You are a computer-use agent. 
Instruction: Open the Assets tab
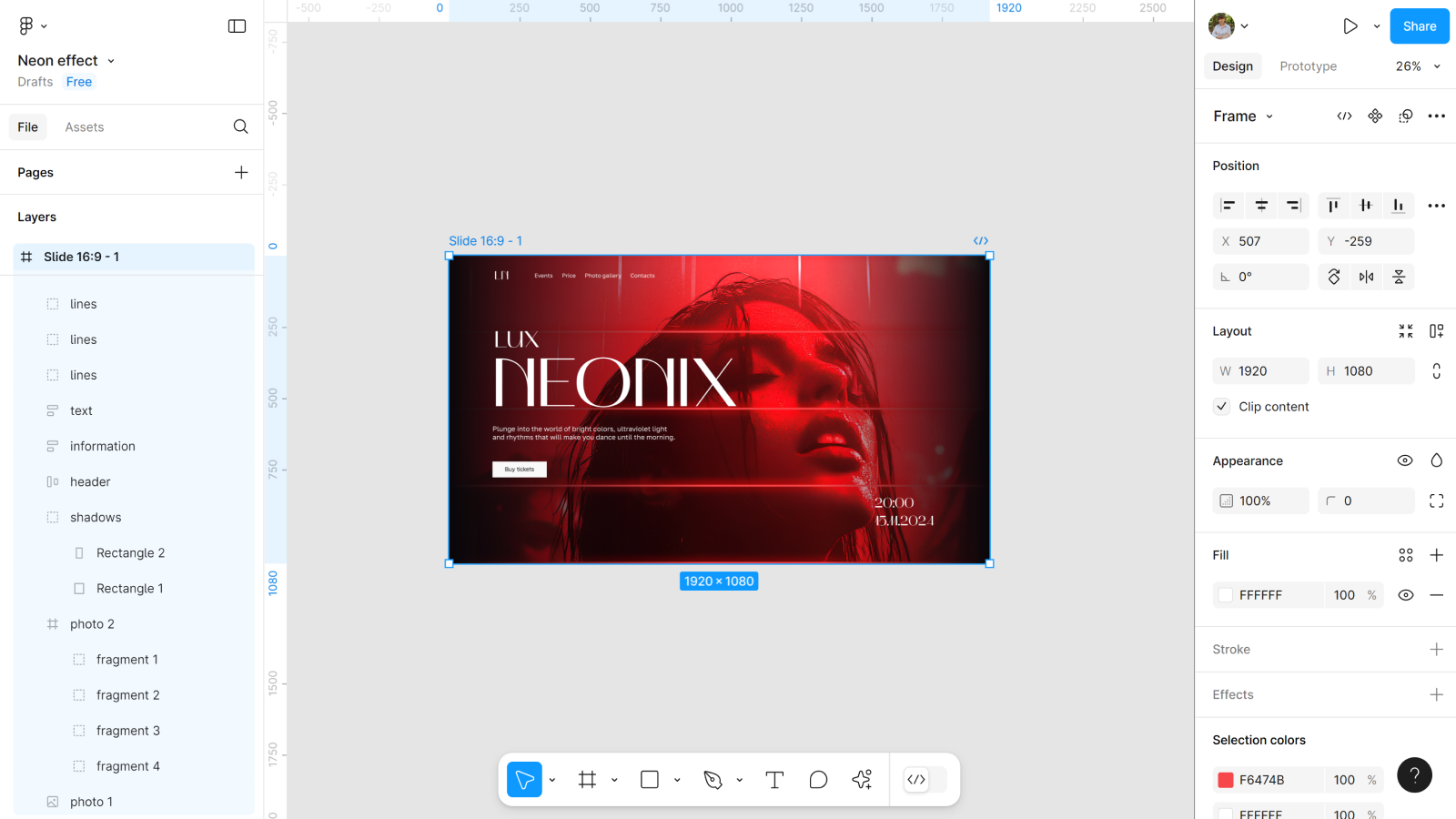click(85, 127)
